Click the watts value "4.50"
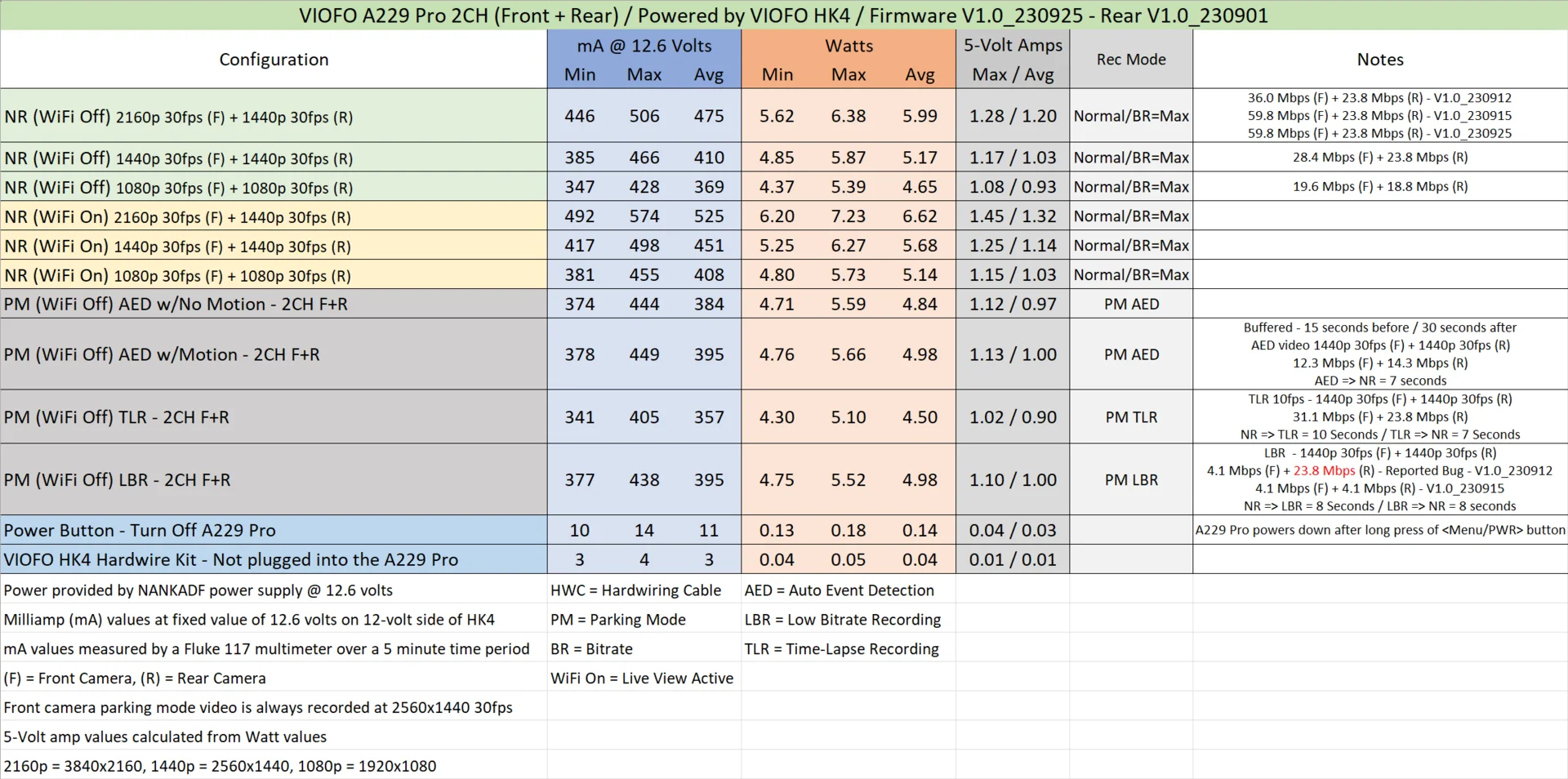Screen dimensions: 1568x779 point(920,417)
